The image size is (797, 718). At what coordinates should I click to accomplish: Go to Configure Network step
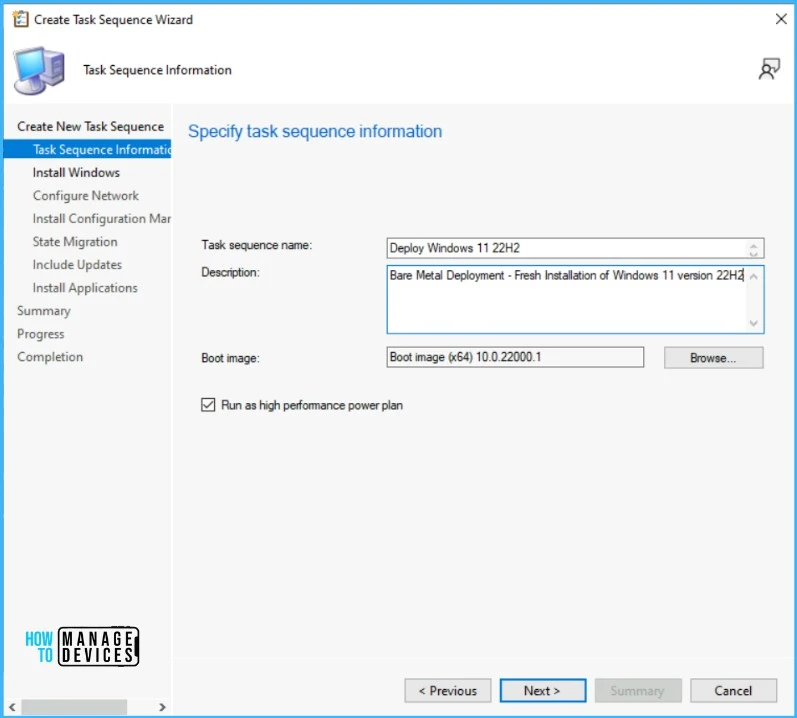85,196
